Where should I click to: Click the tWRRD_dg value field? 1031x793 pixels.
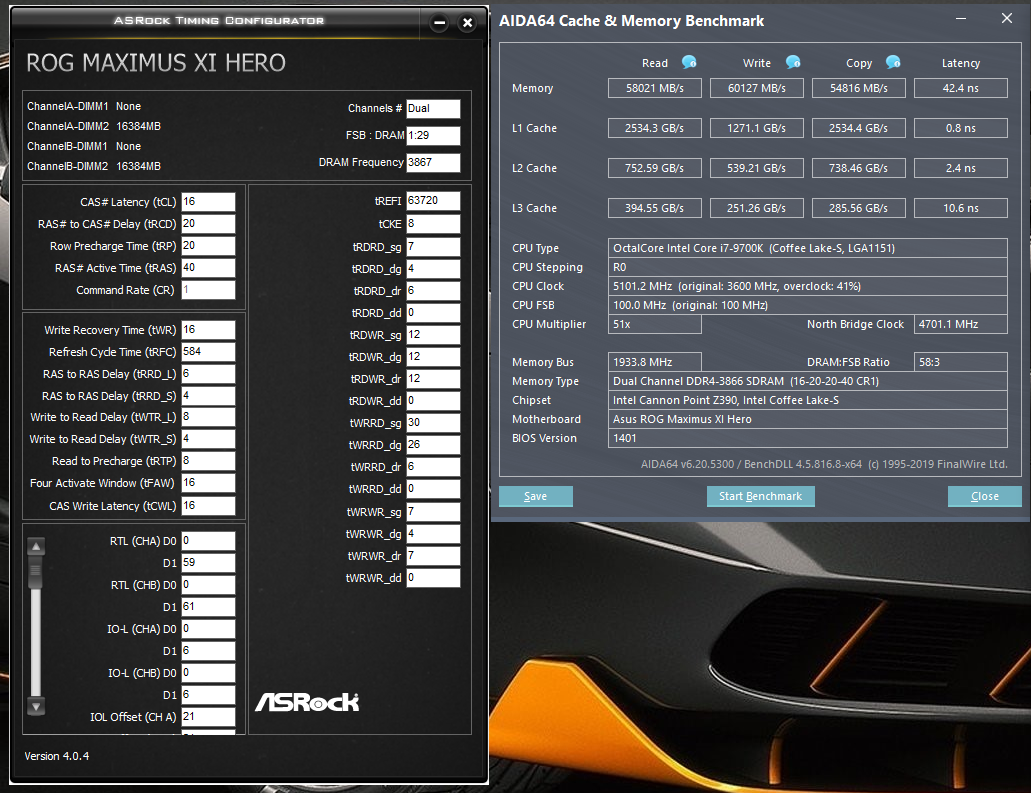pos(433,445)
